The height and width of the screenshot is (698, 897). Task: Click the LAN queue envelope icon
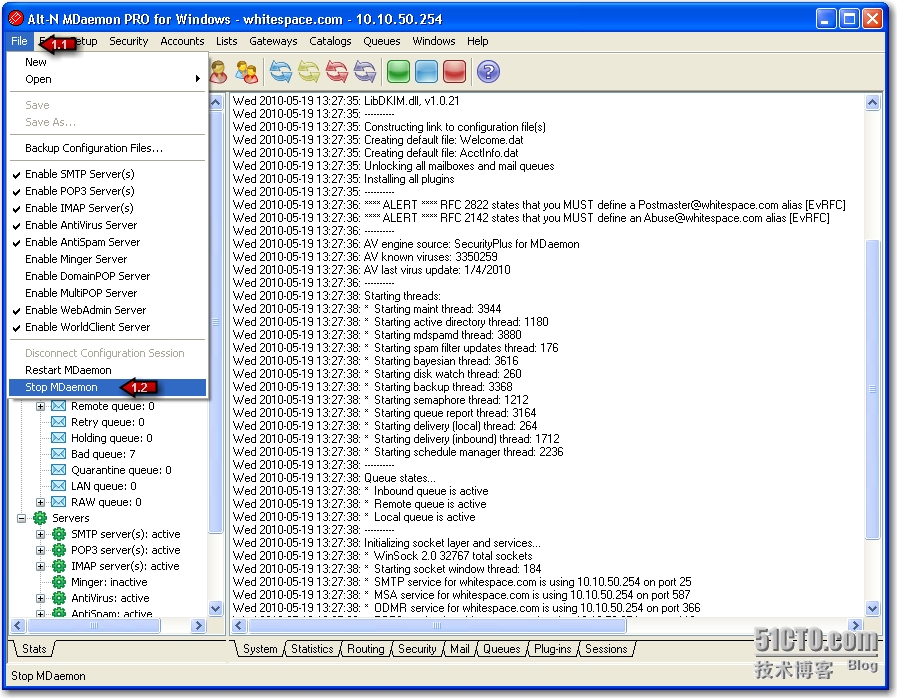(58, 486)
